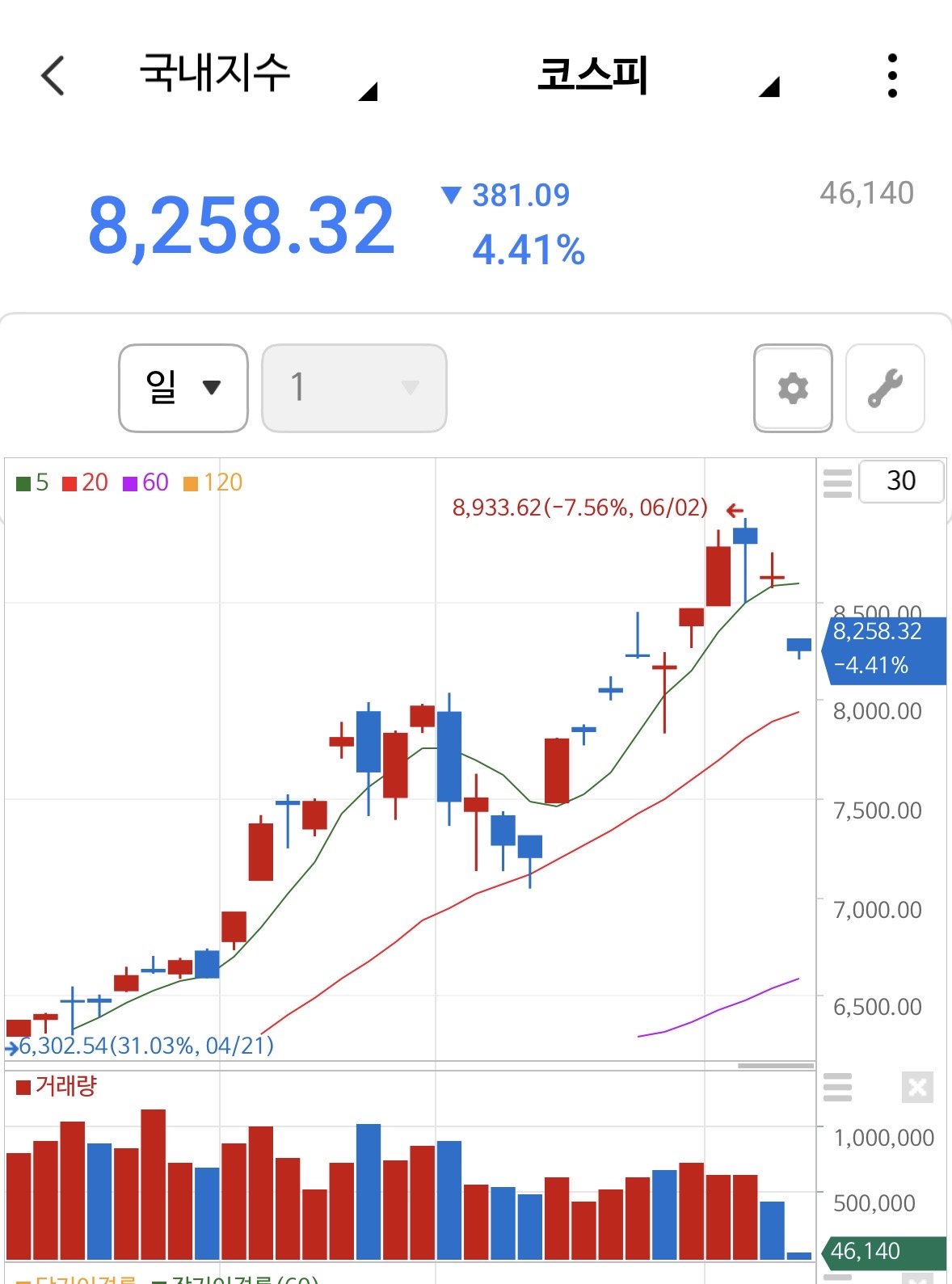The width and height of the screenshot is (952, 1284).
Task: Click the blue current price tag on axis
Action: point(883,650)
